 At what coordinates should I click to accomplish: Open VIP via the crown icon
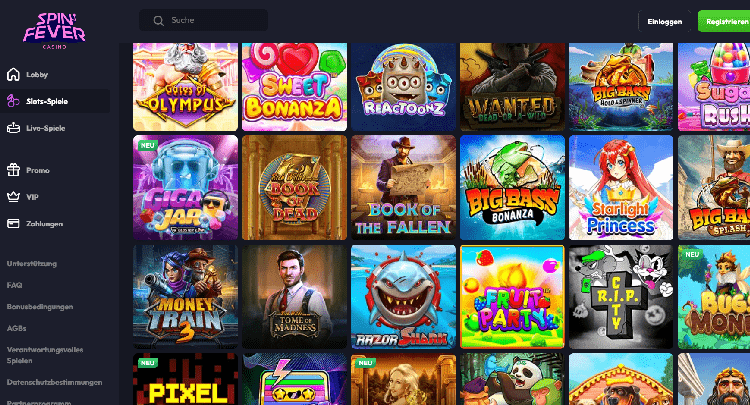[x=13, y=197]
